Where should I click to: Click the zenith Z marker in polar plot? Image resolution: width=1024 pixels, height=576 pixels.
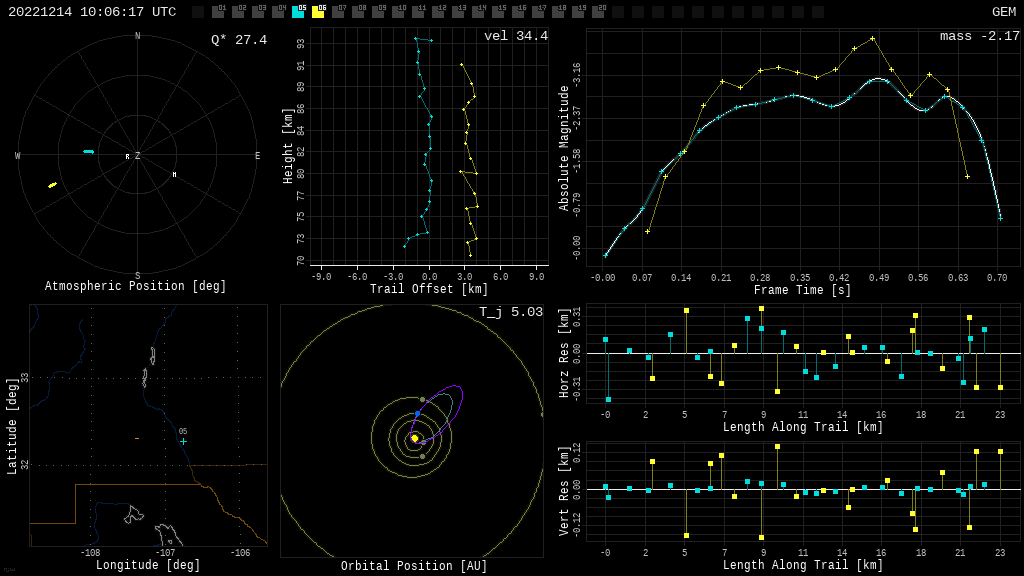(x=137, y=156)
